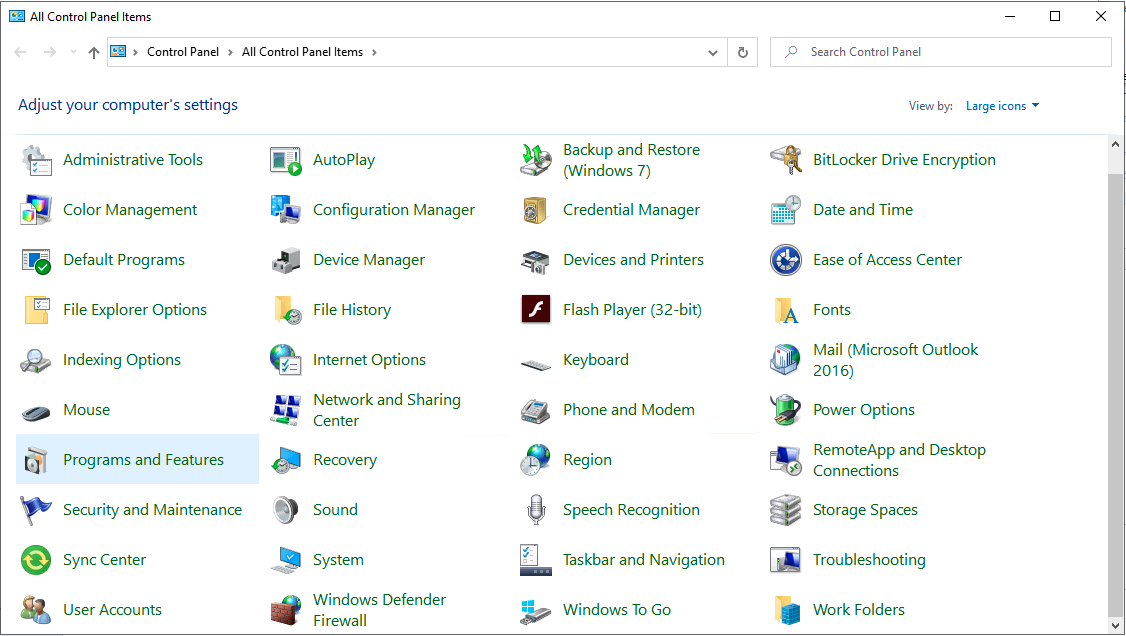
Task: Refresh the Control Panel view
Action: 743,52
